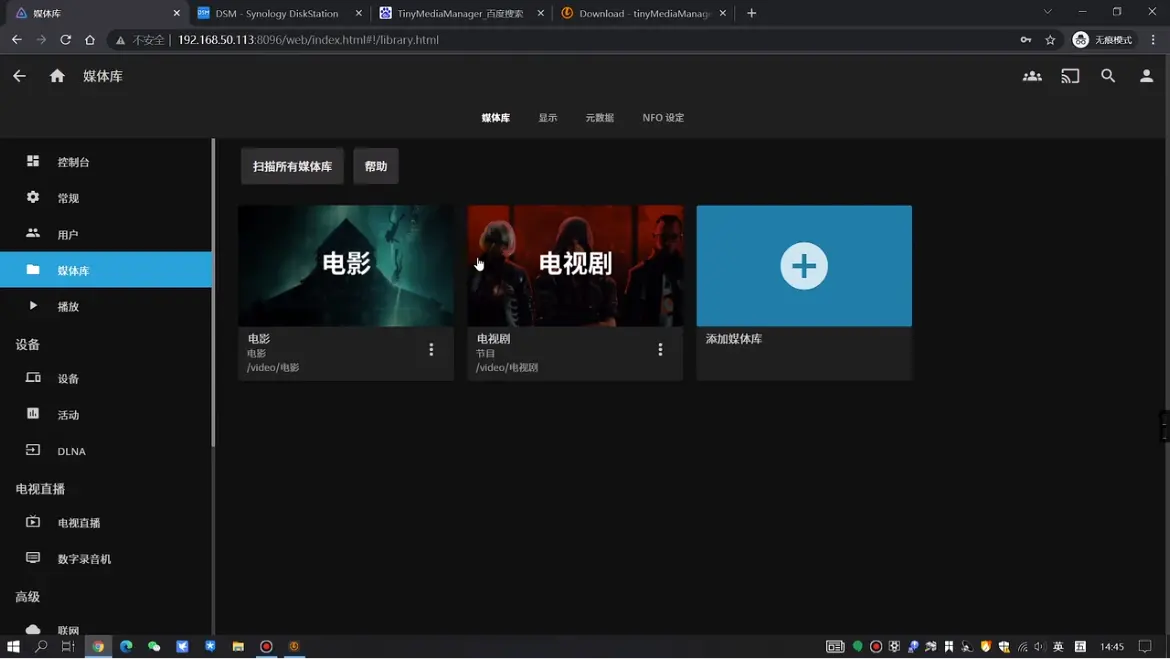Click the home icon in header
The height and width of the screenshot is (659, 1170).
(57, 76)
